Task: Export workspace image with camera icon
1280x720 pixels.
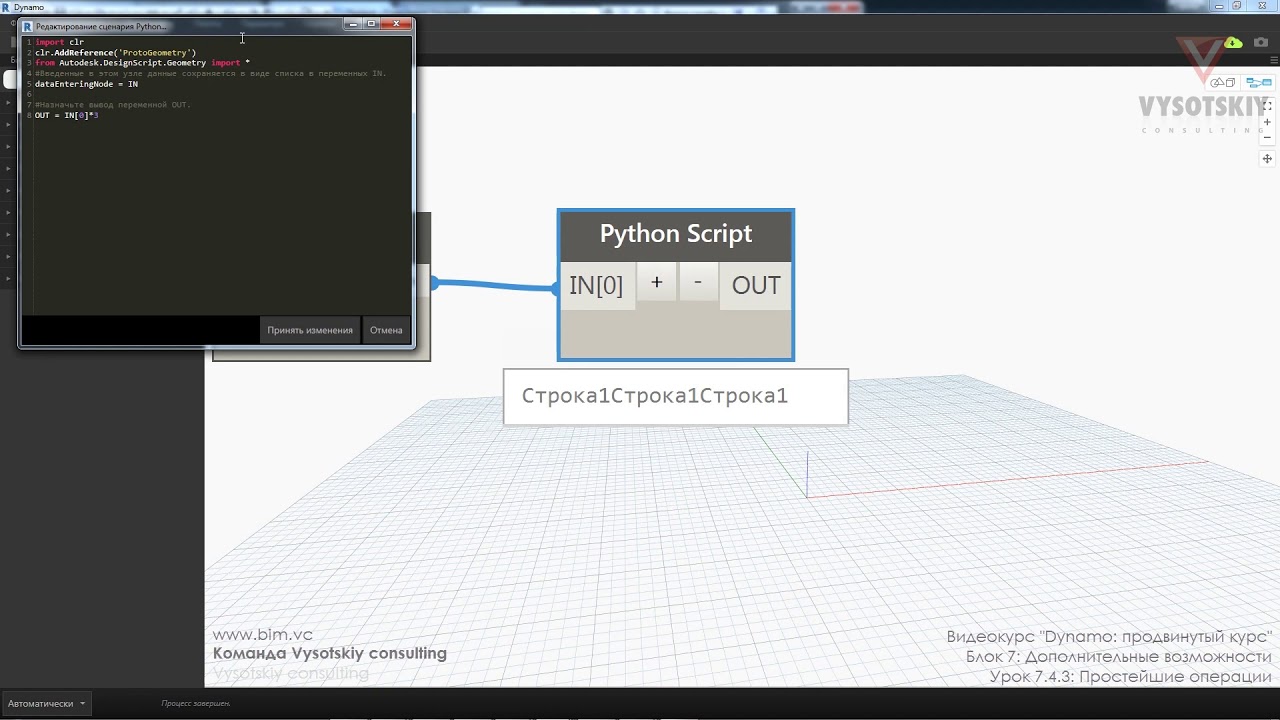Action: [1261, 42]
